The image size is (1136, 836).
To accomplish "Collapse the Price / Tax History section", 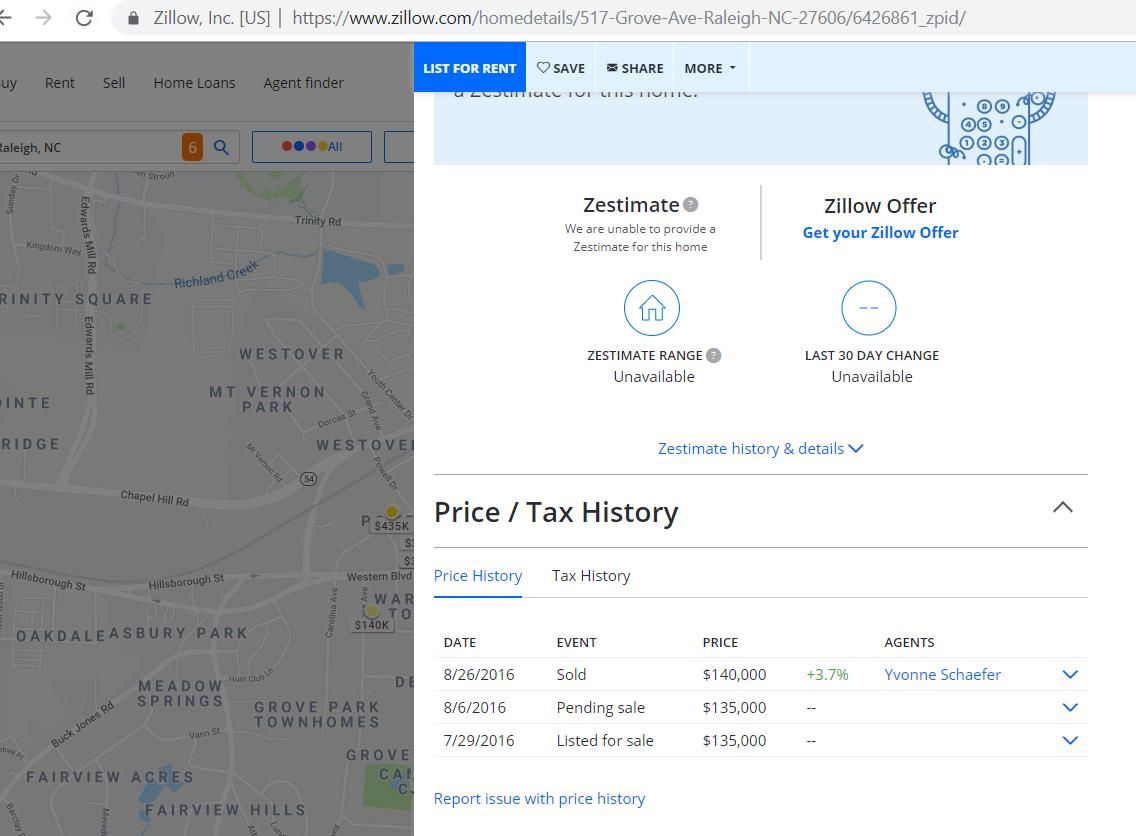I will pyautogui.click(x=1062, y=507).
